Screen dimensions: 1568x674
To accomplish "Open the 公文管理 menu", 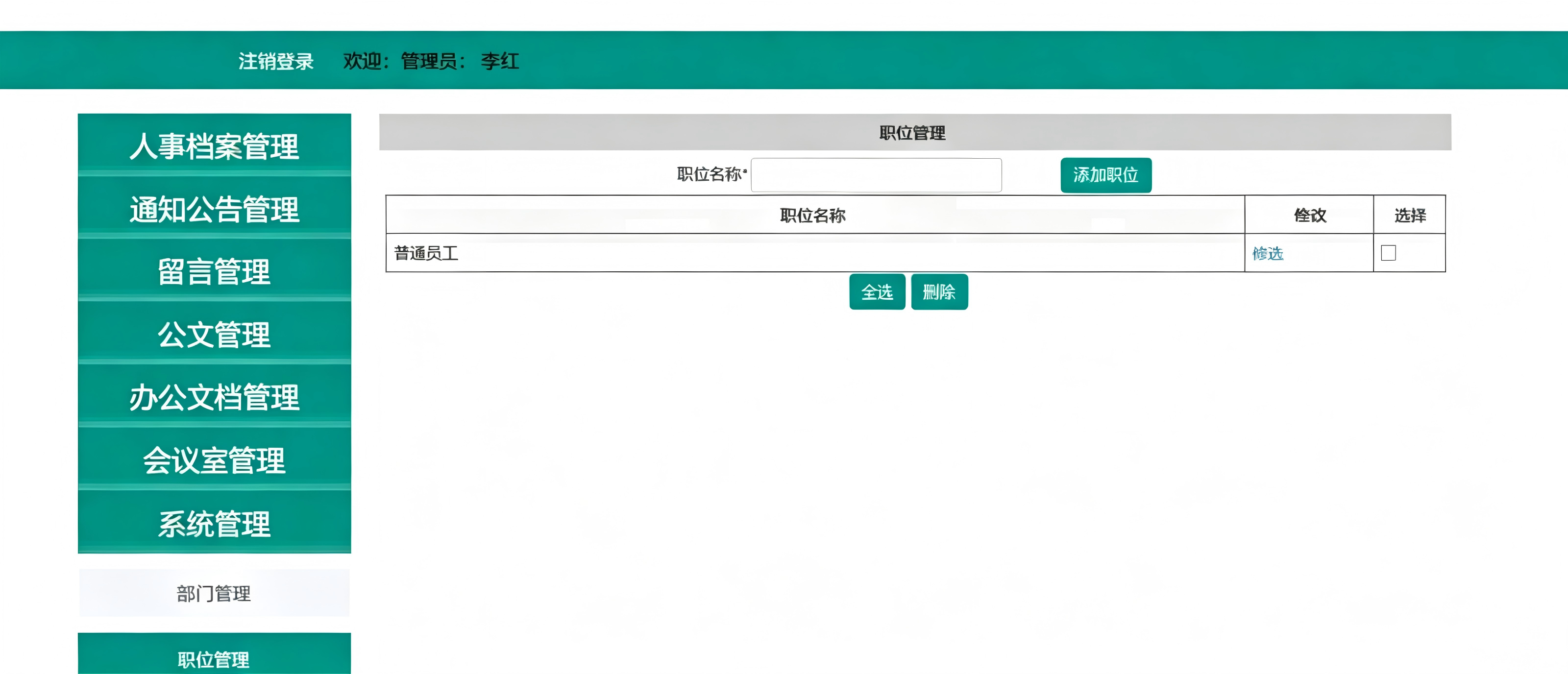I will 214,334.
